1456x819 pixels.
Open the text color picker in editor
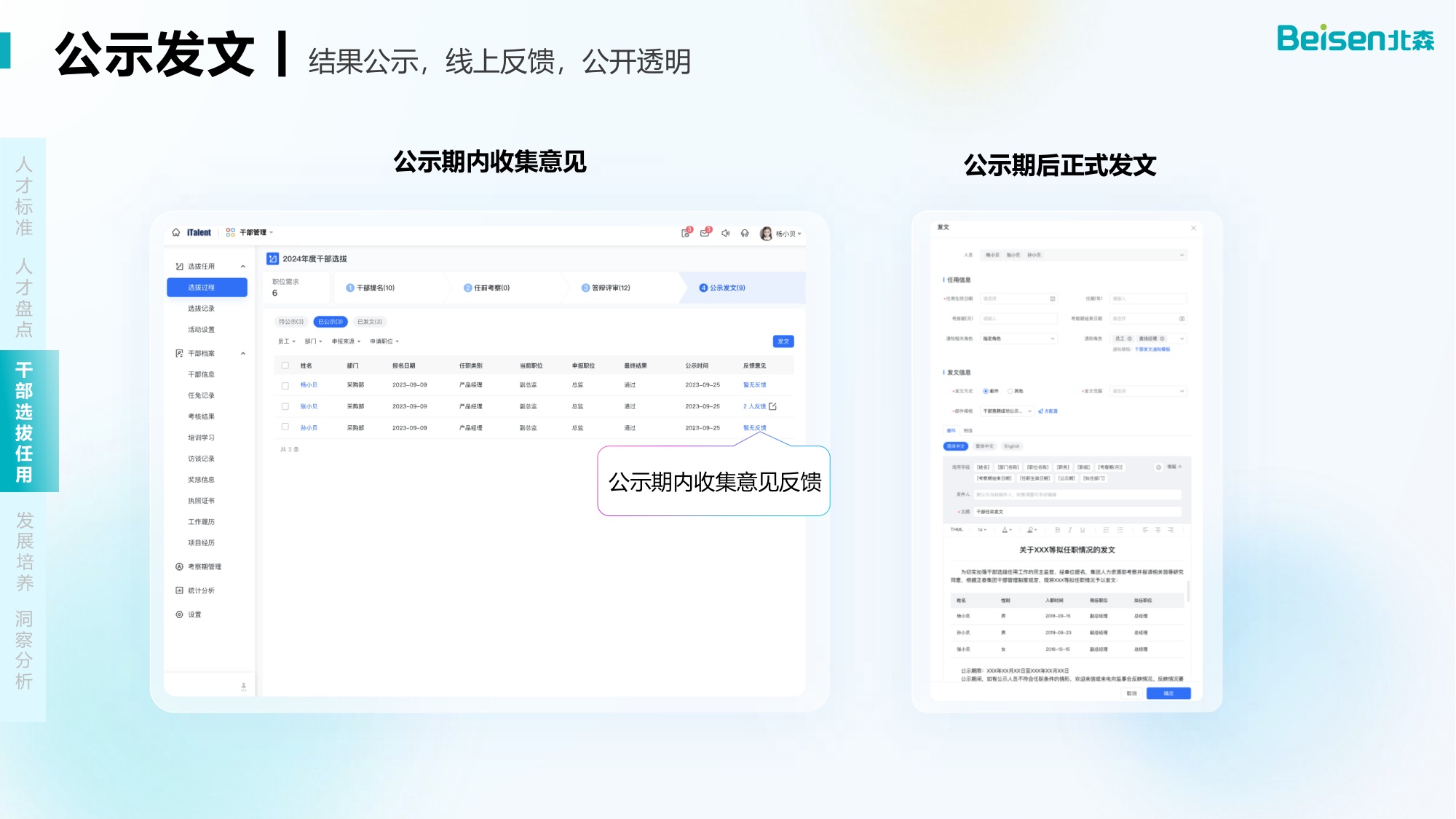coord(1006,530)
